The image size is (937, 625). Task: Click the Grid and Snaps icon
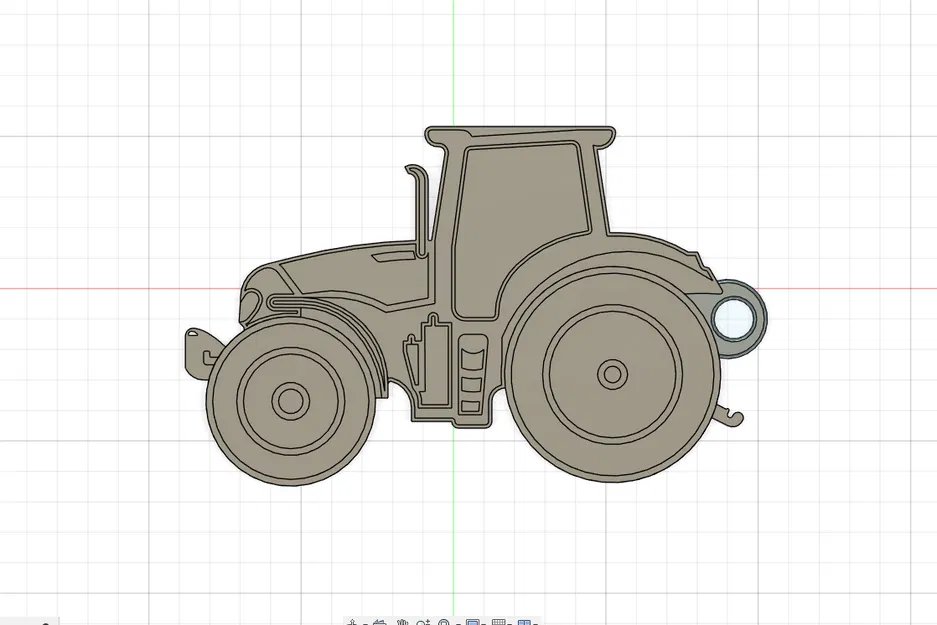498,619
